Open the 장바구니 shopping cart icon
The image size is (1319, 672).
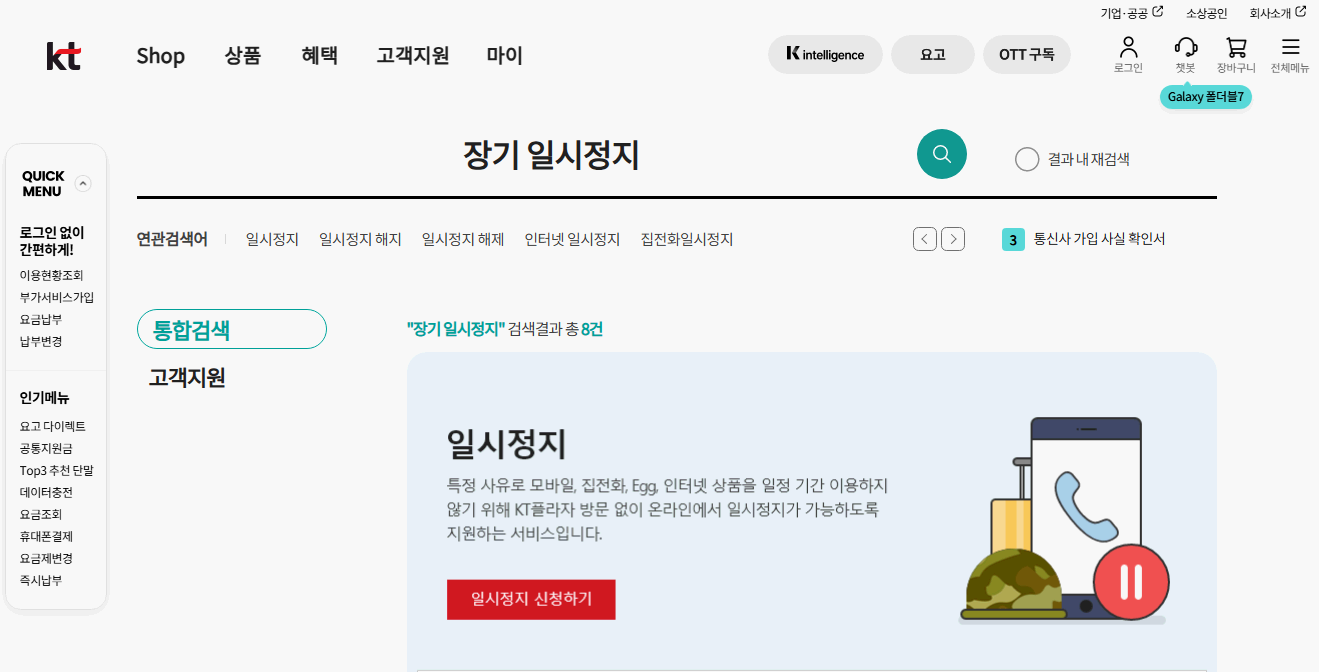tap(1236, 52)
